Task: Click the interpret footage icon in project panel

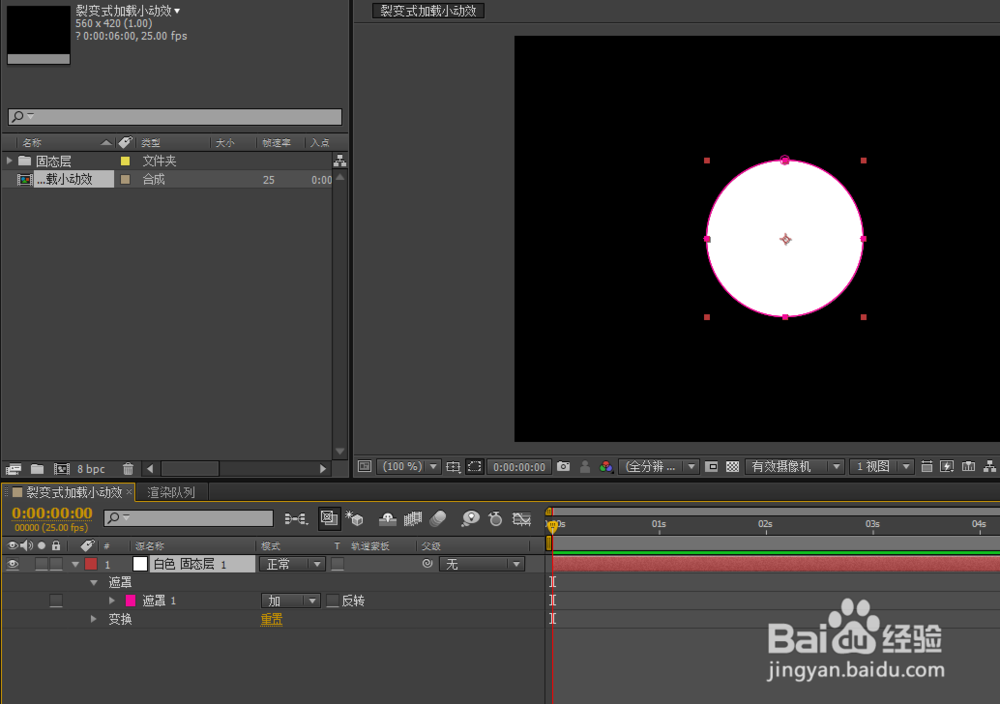Action: tap(13, 469)
